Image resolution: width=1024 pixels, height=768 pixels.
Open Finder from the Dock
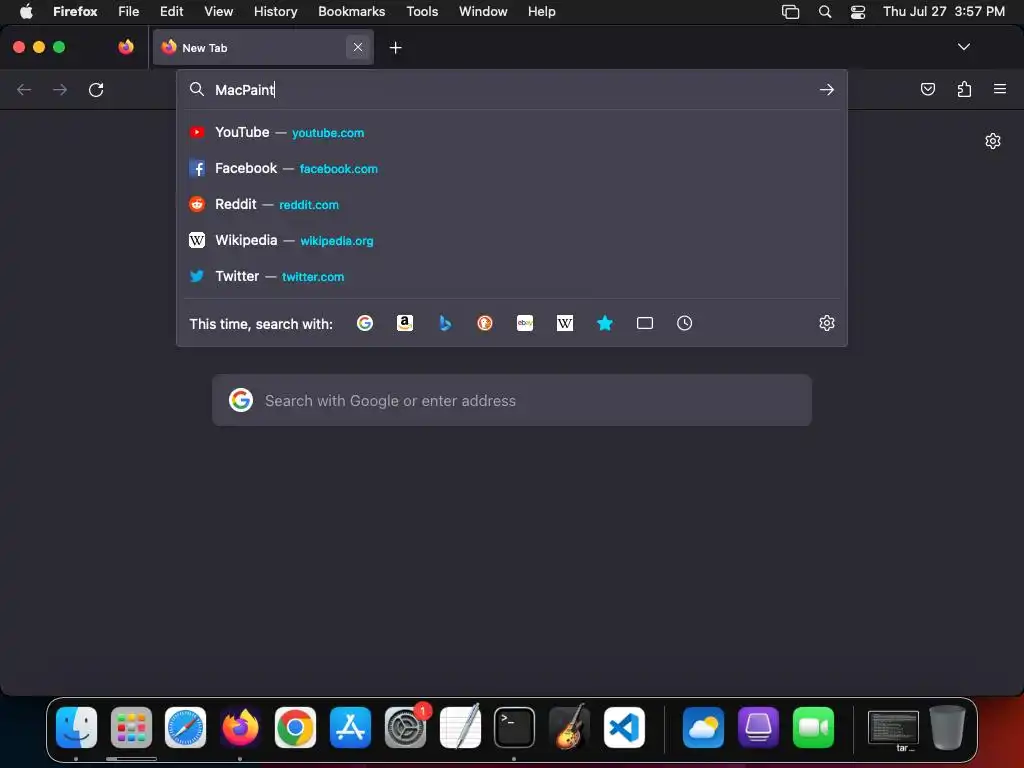coord(76,727)
